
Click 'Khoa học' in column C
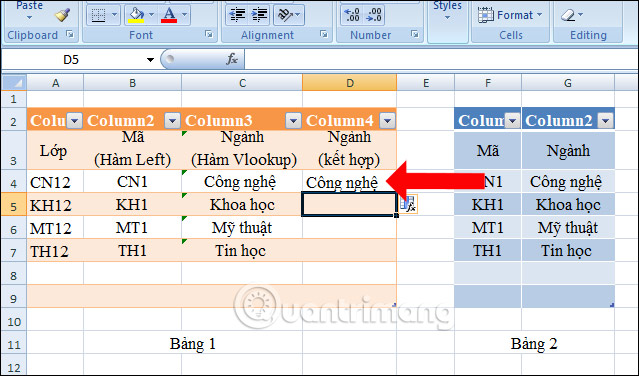[x=242, y=205]
